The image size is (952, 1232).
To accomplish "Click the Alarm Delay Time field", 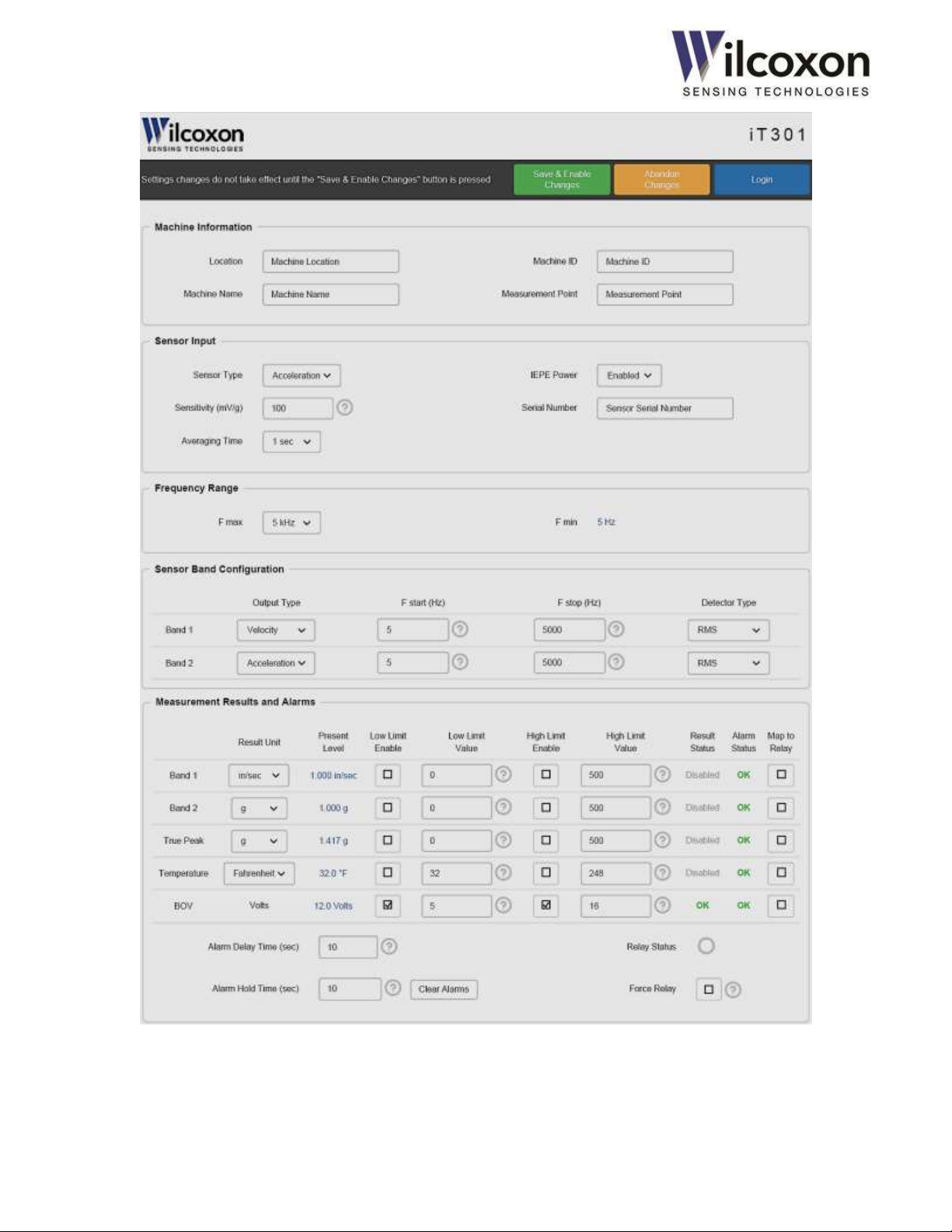I will [347, 947].
